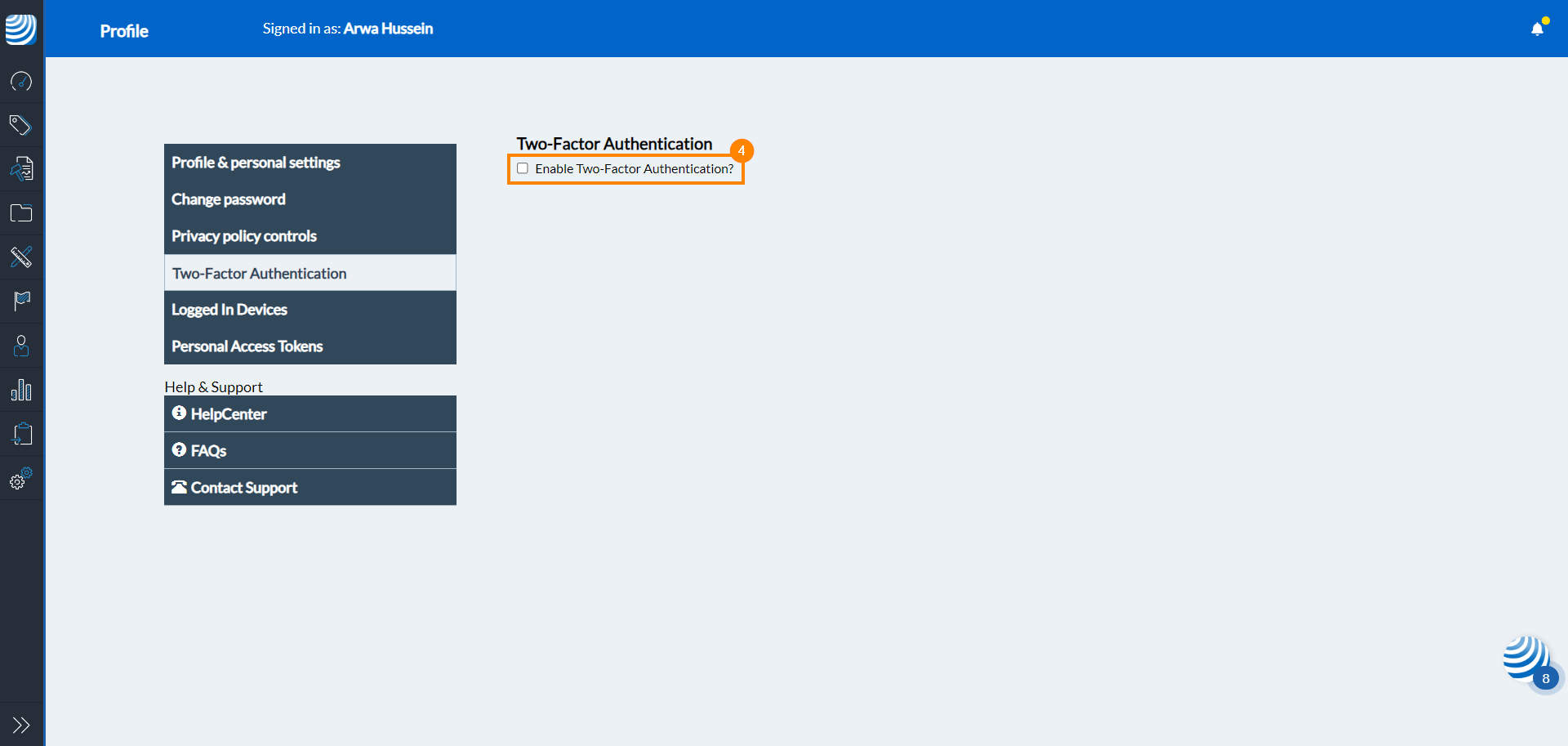This screenshot has height=746, width=1568.
Task: Open Profile & personal settings menu item
Action: [256, 163]
